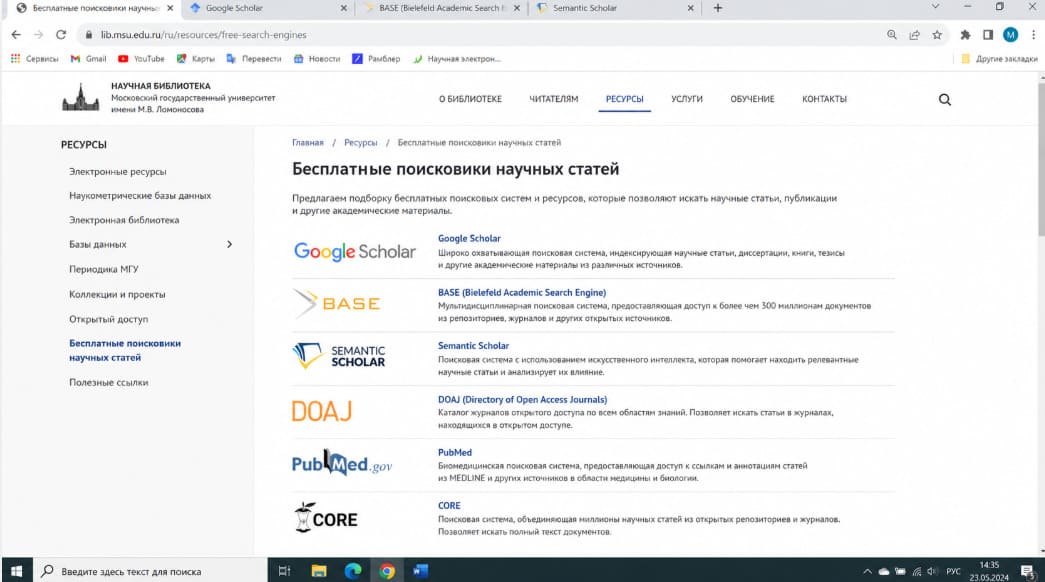Show hidden system tray icons
Image resolution: width=1045 pixels, height=582 pixels.
tap(867, 571)
